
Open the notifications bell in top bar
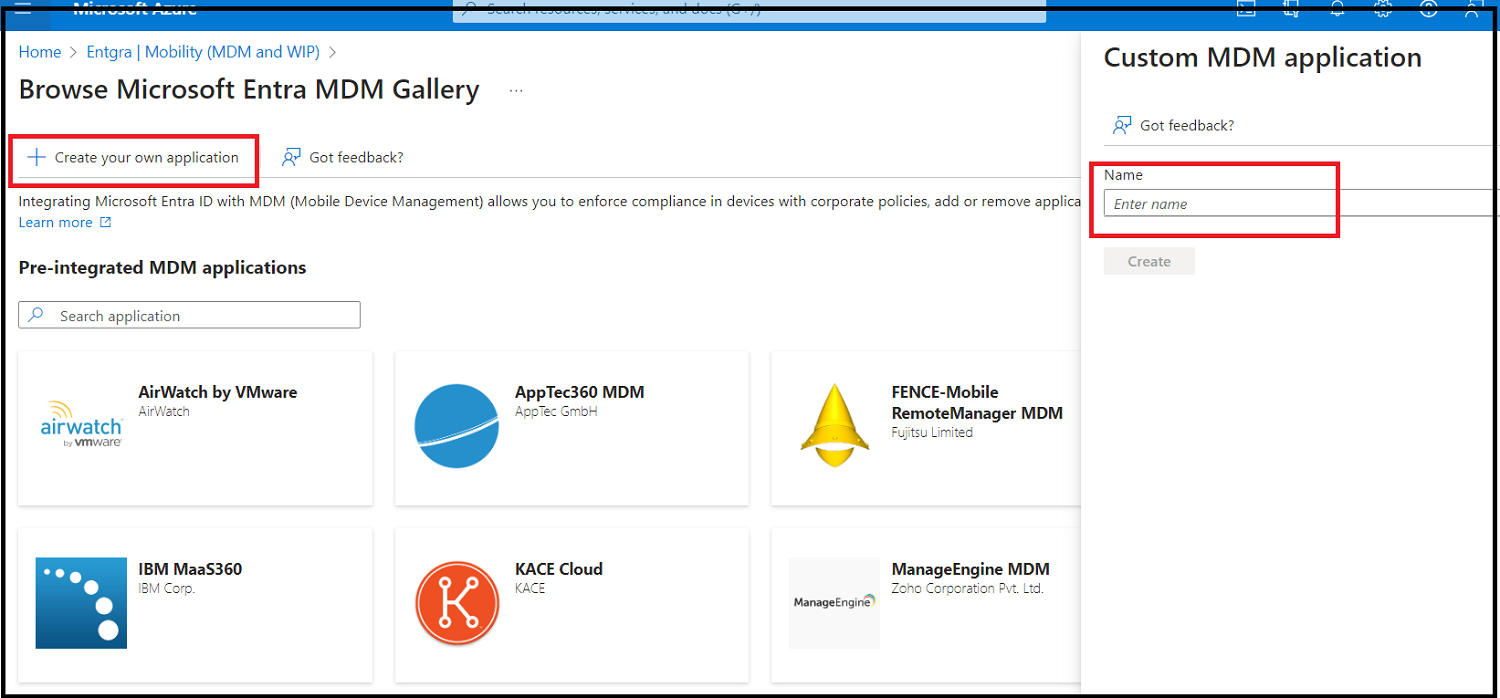pos(1338,9)
